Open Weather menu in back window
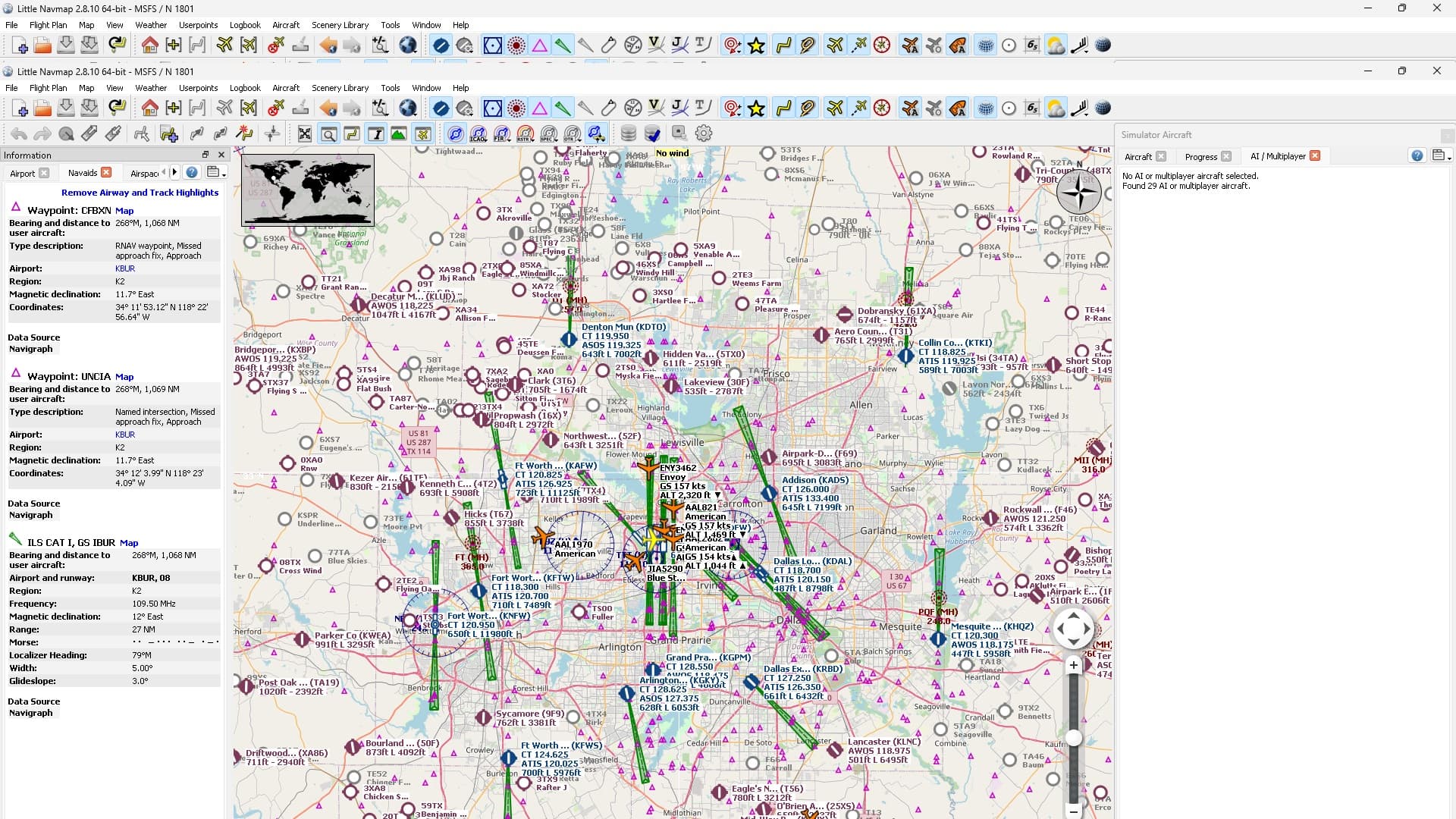Image resolution: width=1456 pixels, height=819 pixels. 151,25
